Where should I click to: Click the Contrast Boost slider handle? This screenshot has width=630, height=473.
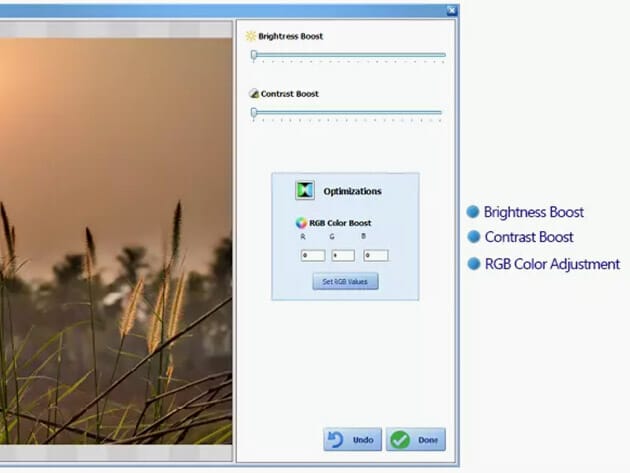(x=254, y=113)
